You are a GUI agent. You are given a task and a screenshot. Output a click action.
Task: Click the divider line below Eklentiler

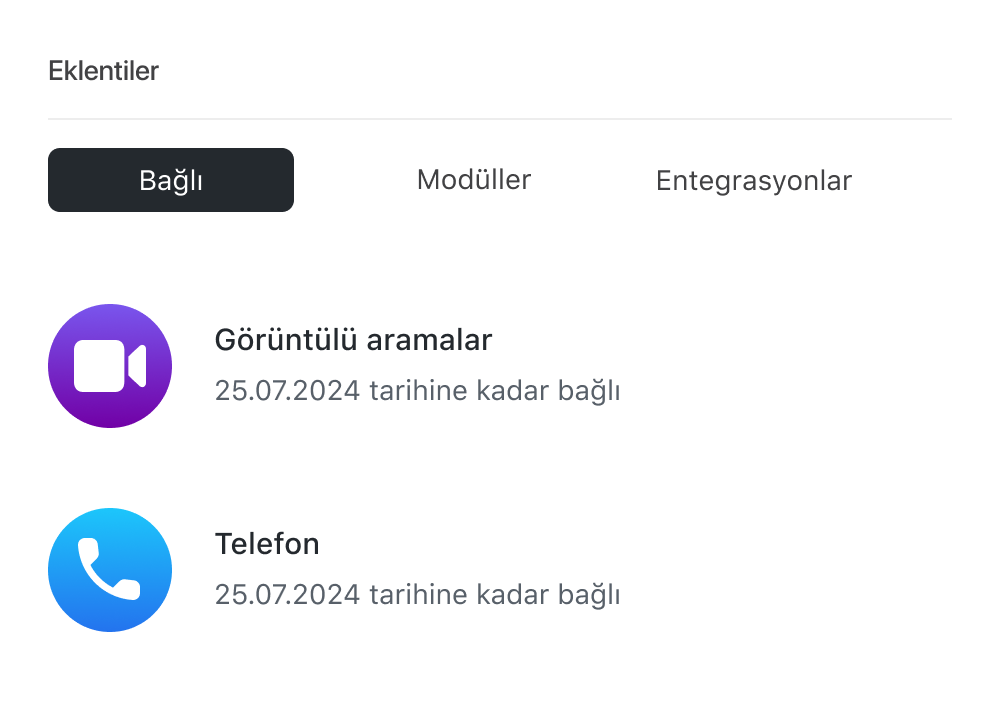[x=500, y=119]
